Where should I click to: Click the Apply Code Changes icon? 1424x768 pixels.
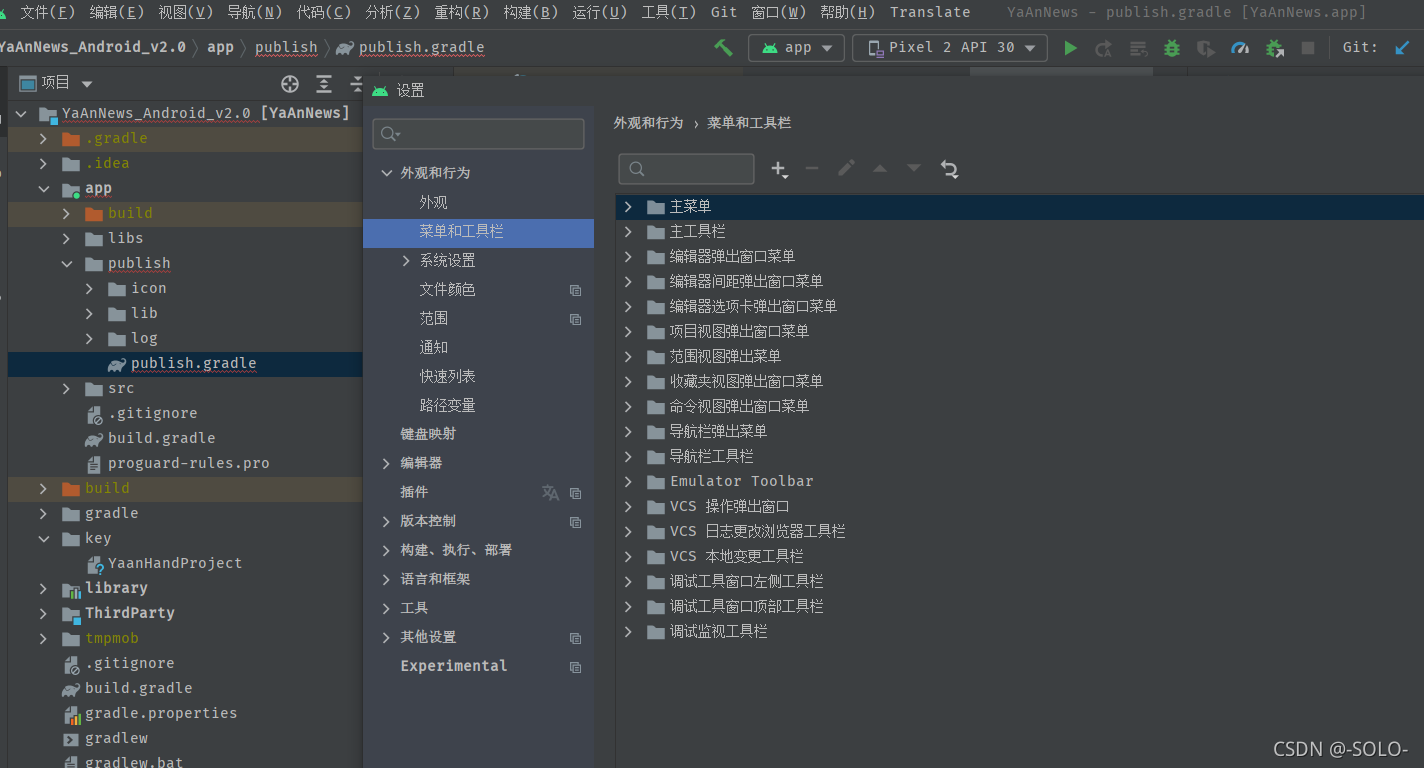click(1138, 48)
